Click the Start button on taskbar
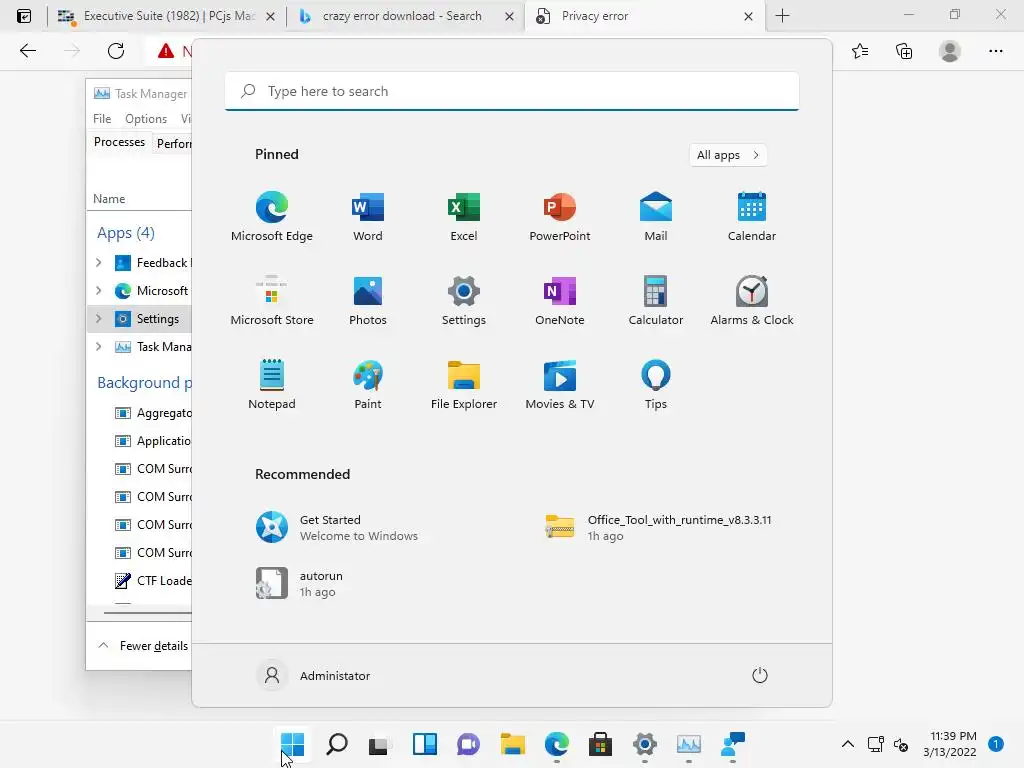The height and width of the screenshot is (768, 1024). point(293,744)
